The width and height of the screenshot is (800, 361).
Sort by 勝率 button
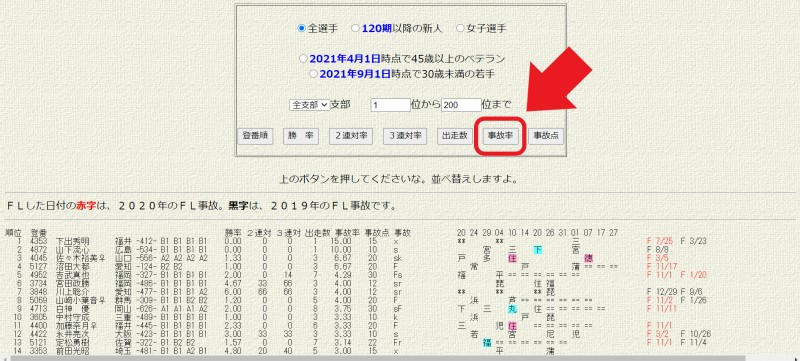click(301, 136)
